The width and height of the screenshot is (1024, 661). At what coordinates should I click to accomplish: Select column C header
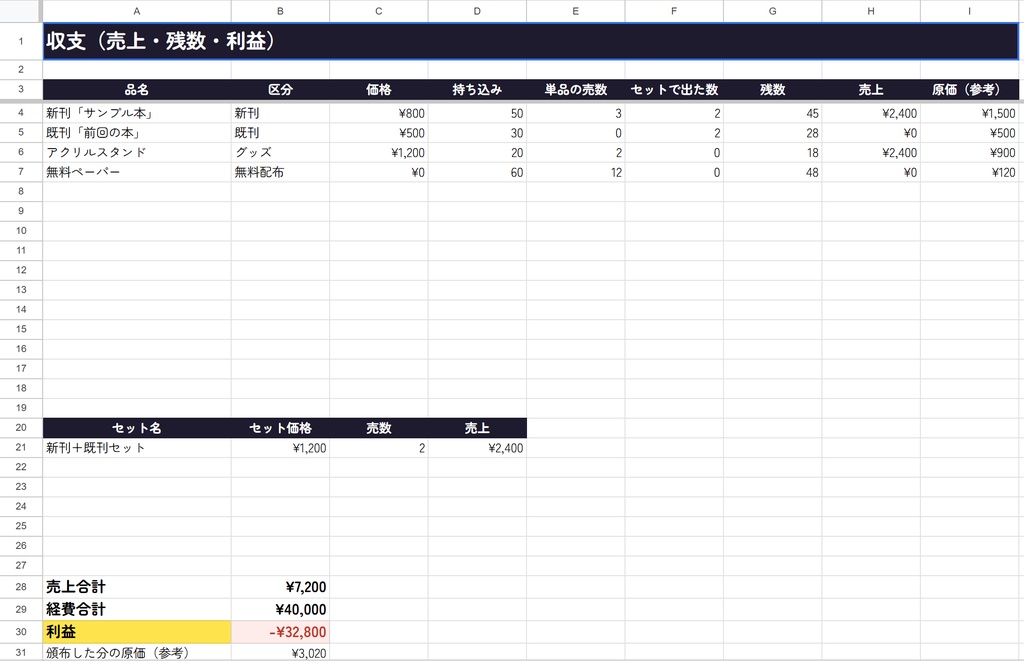[379, 11]
